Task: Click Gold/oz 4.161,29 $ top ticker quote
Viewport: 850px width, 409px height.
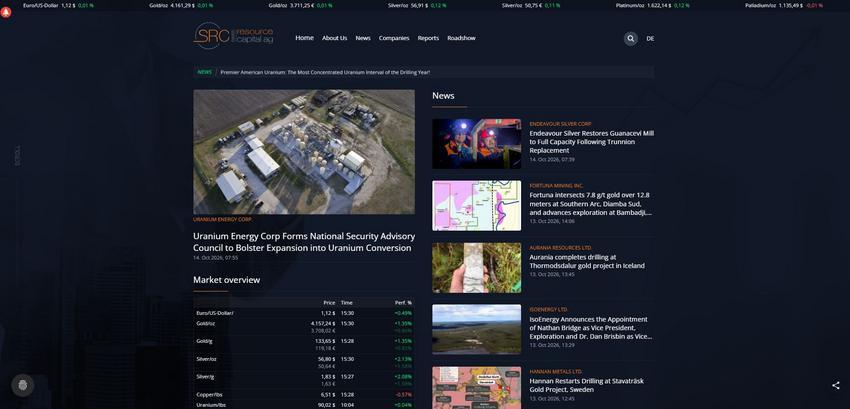Action: tap(181, 5)
